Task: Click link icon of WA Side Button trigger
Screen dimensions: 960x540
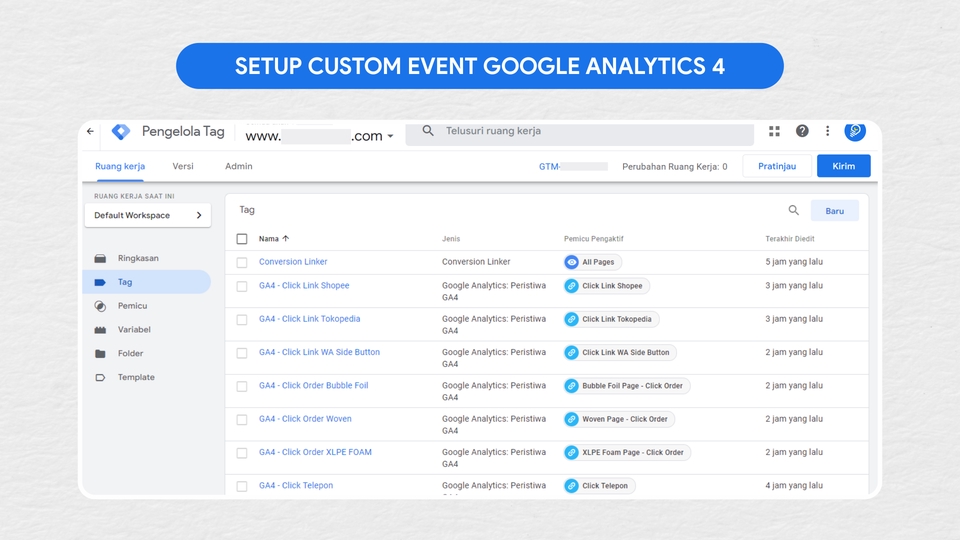Action: click(571, 353)
